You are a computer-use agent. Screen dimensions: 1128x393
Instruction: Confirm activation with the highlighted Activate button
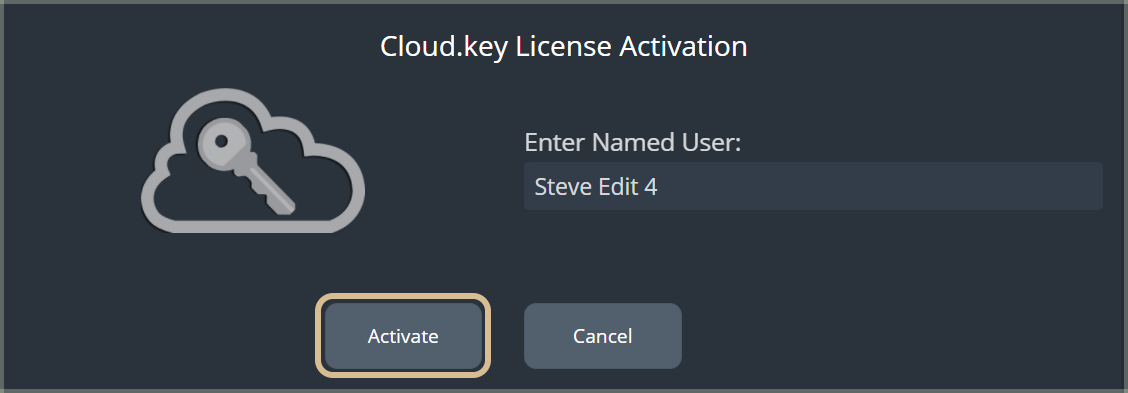pos(403,335)
